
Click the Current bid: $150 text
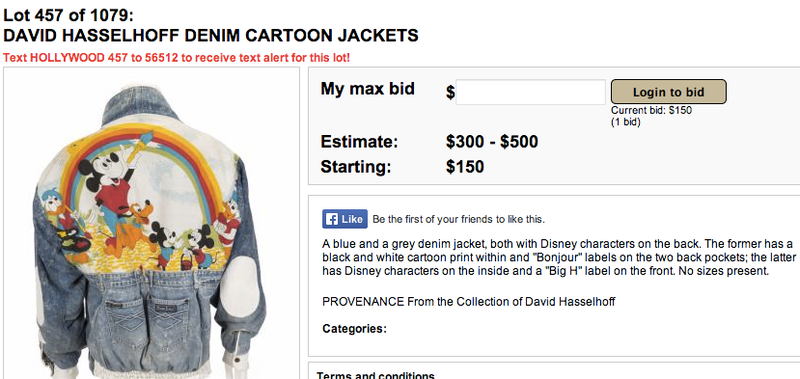tap(652, 110)
